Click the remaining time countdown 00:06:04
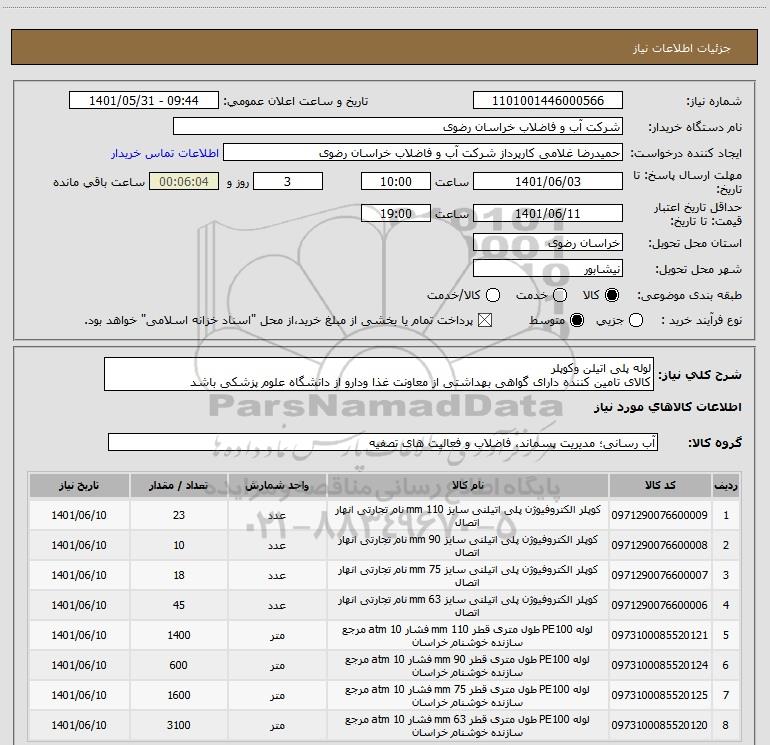 coord(184,181)
